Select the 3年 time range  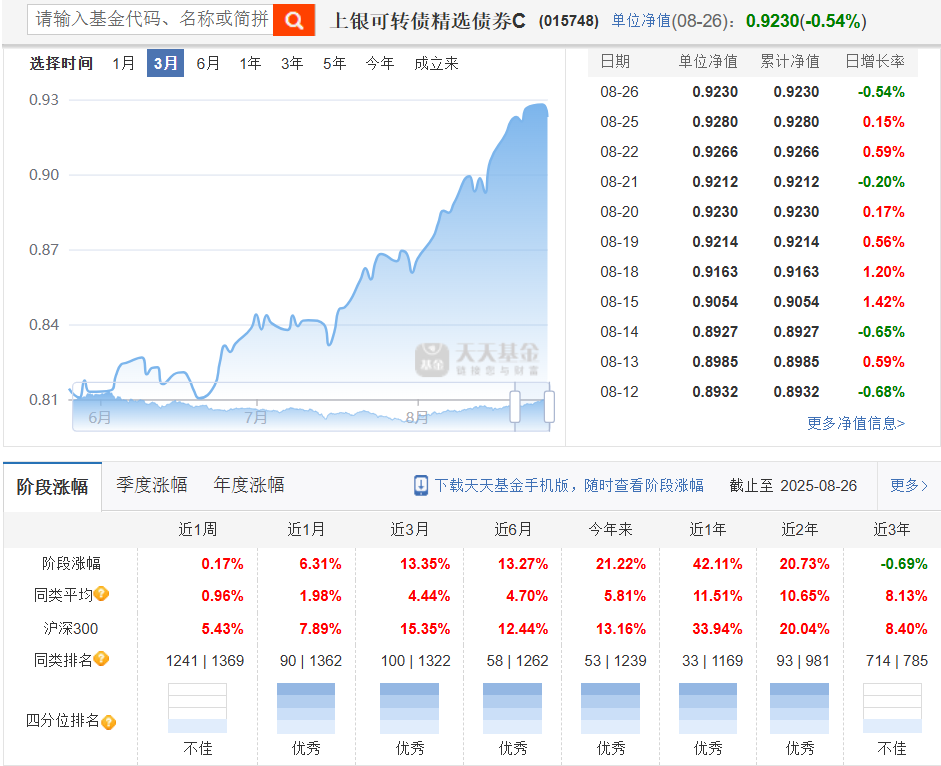(x=292, y=63)
